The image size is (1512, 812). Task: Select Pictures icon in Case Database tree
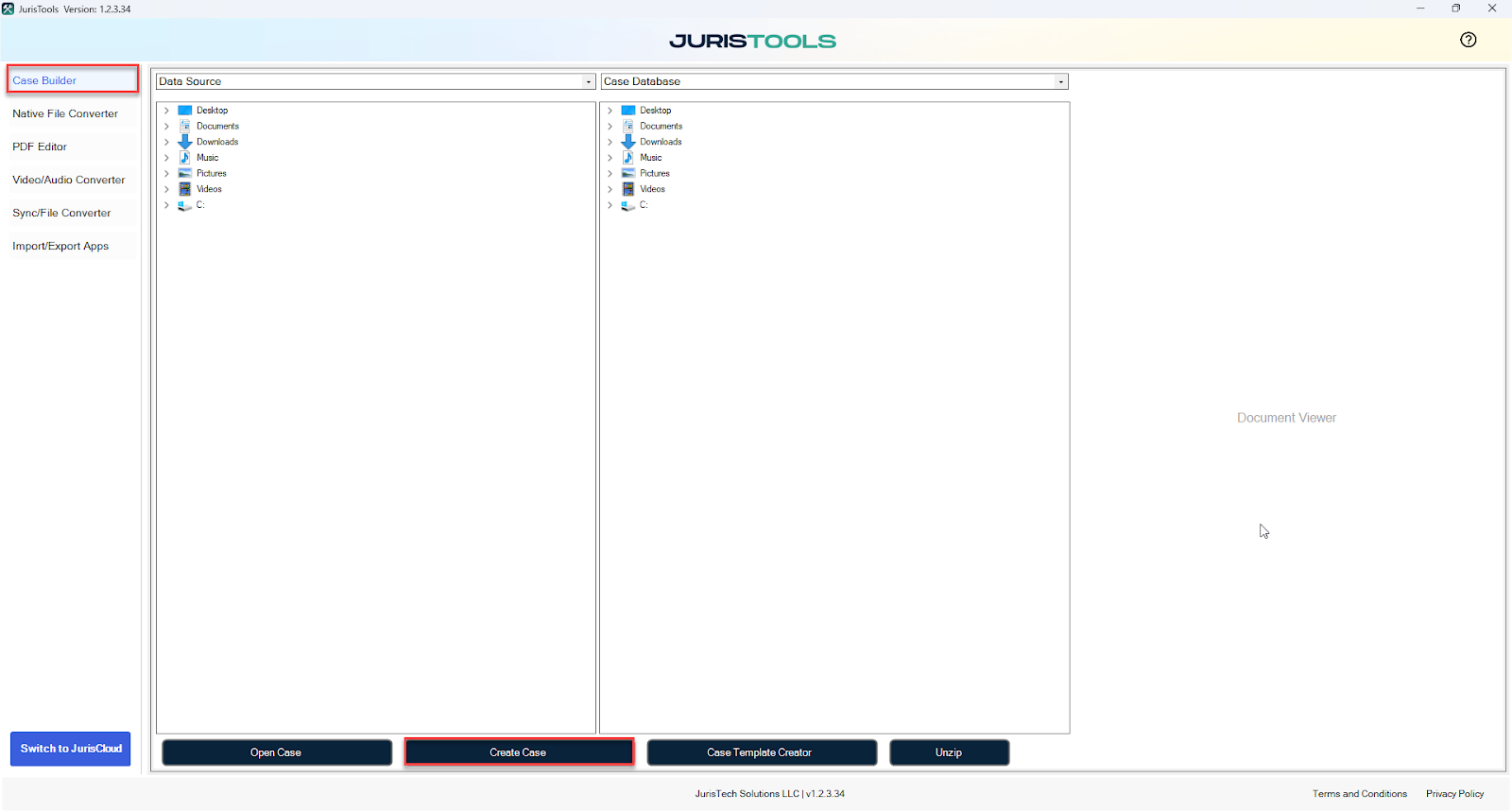point(628,173)
